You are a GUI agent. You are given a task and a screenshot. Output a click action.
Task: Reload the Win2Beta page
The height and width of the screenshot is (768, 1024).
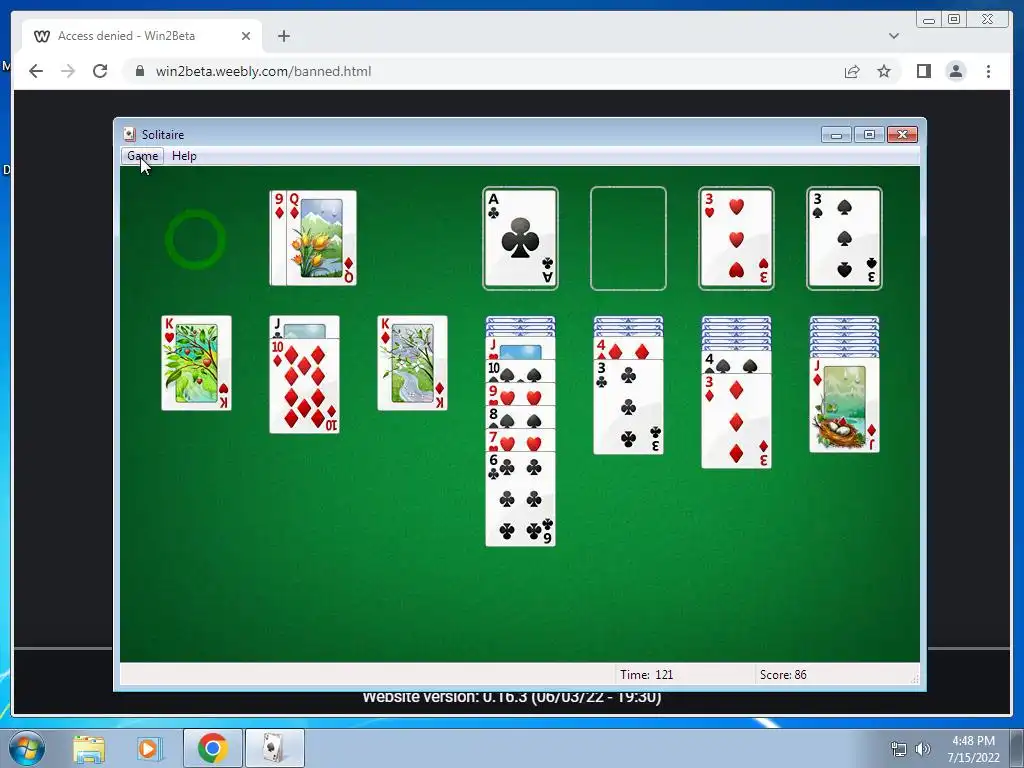pyautogui.click(x=100, y=71)
